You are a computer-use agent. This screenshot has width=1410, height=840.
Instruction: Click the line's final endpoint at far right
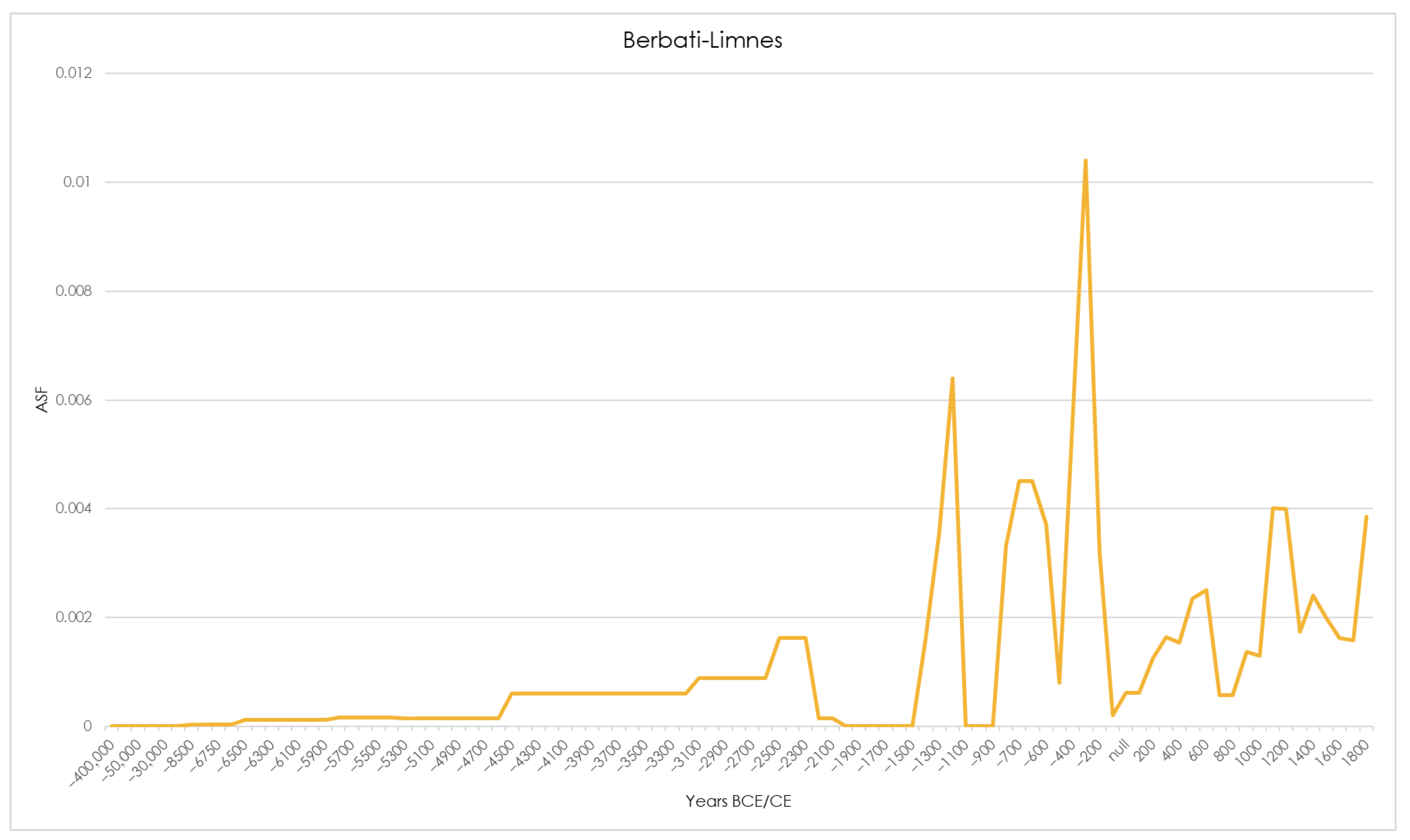(x=1366, y=517)
